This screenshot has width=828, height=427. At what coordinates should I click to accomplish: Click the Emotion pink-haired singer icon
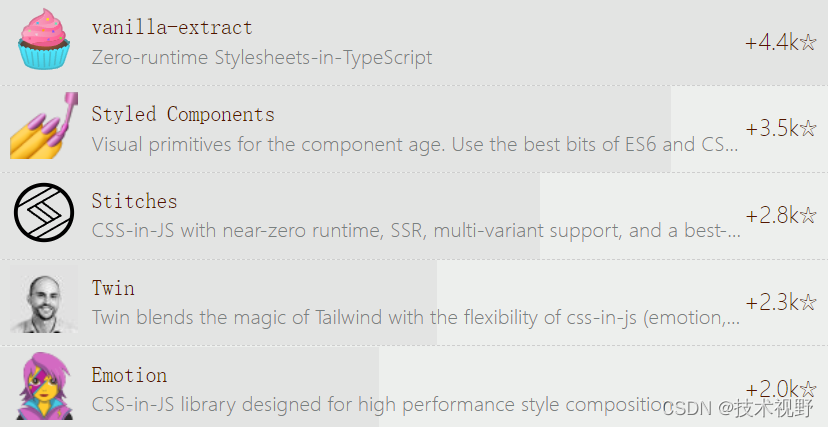(x=44, y=386)
